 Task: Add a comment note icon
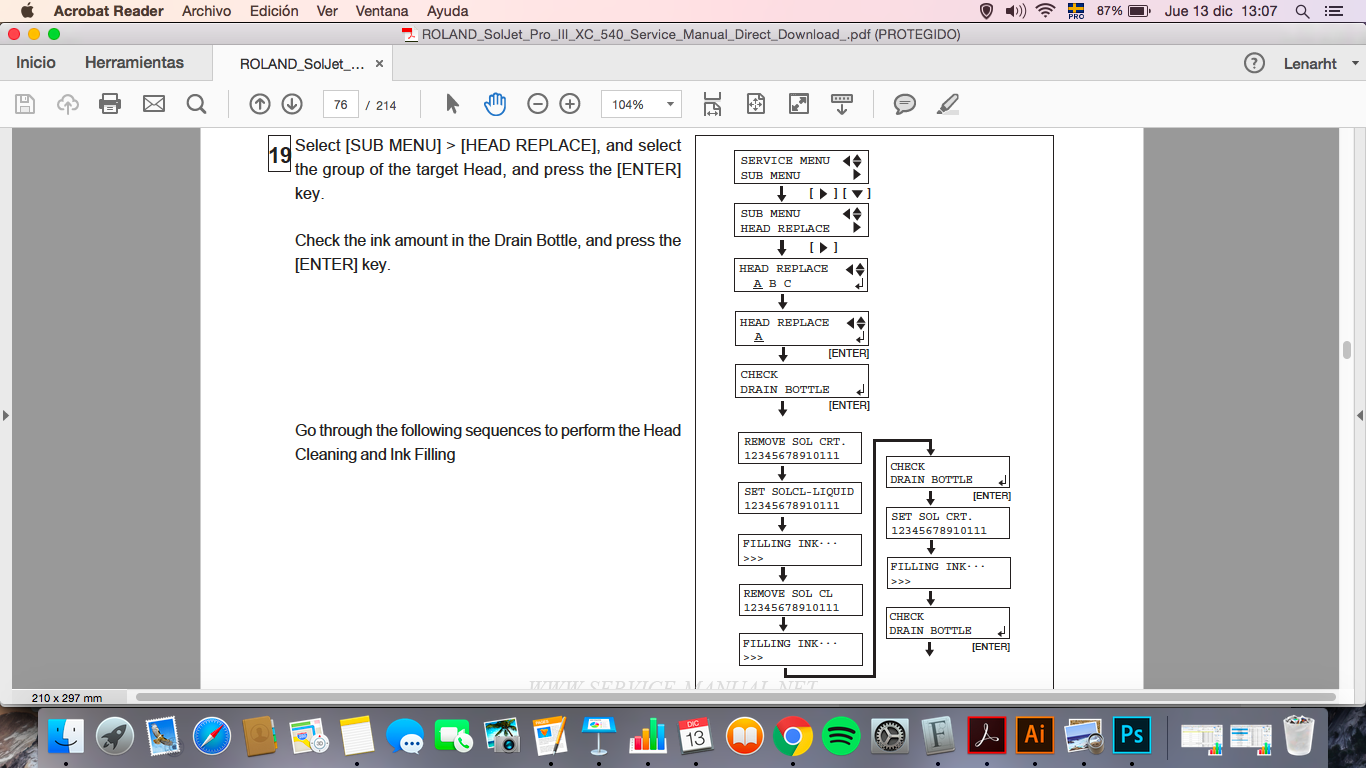tap(905, 104)
